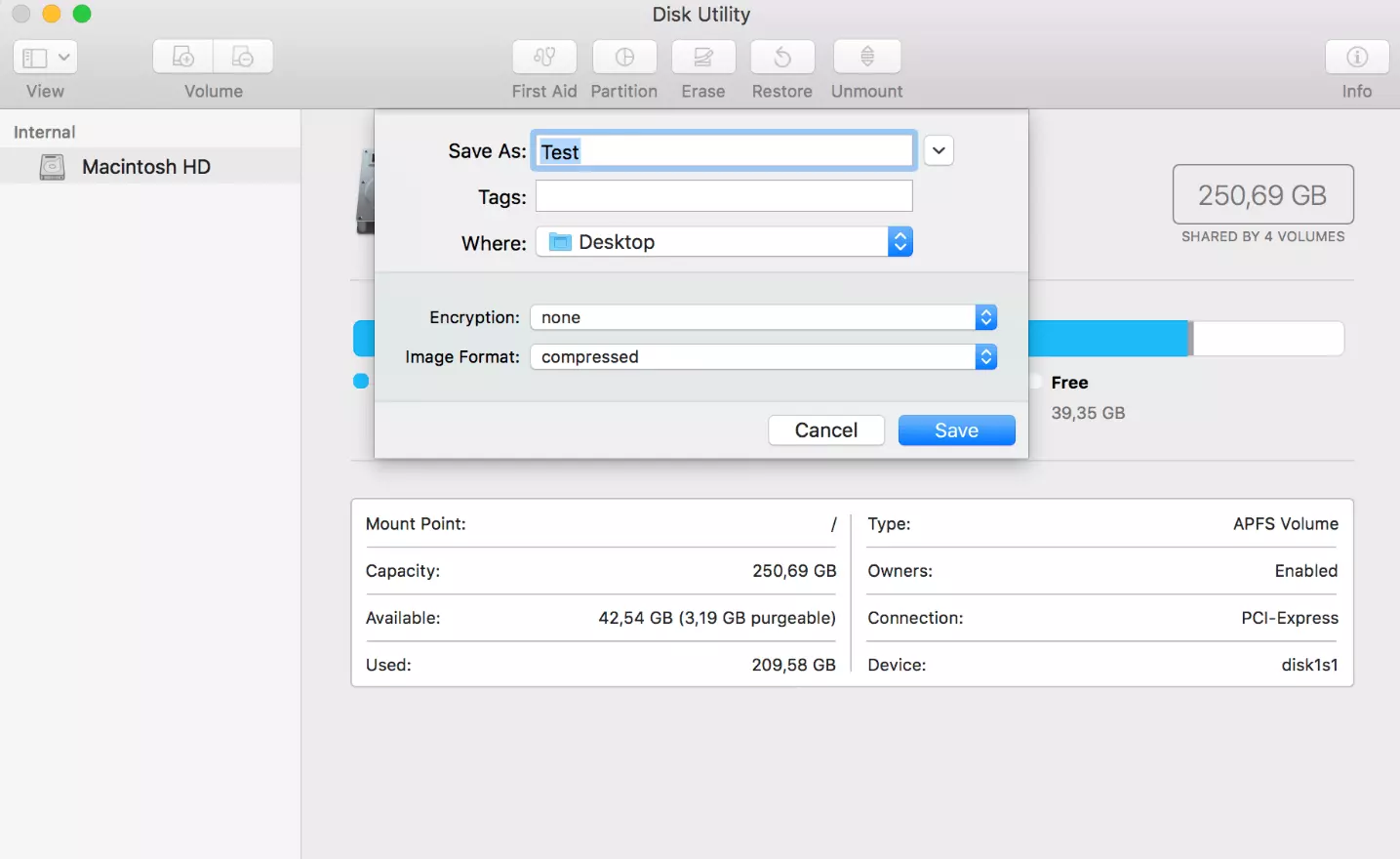
Task: Click the APFS Volume type value
Action: tap(1285, 524)
